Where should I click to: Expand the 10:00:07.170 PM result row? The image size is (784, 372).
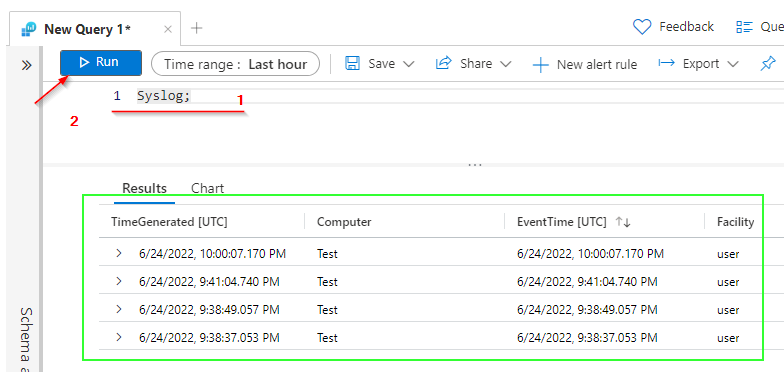pos(118,253)
